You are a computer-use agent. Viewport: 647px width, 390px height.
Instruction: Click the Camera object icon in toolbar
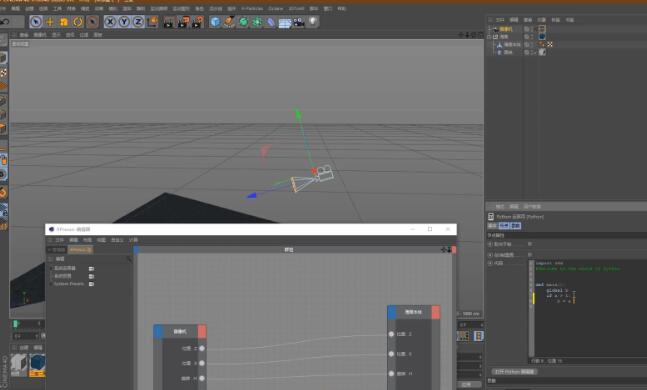tap(299, 22)
